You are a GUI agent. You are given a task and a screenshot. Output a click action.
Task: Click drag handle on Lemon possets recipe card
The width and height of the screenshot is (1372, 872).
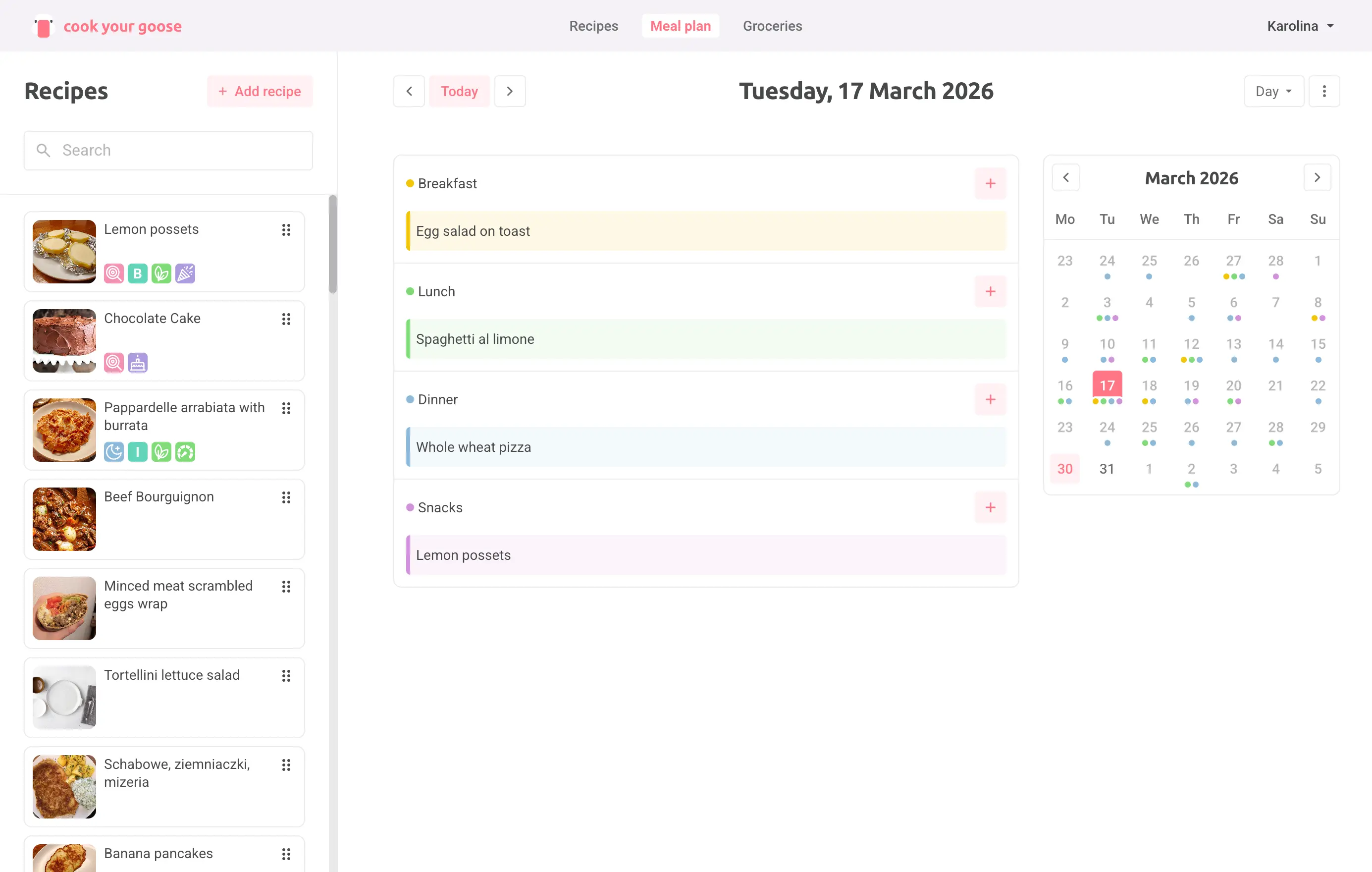[286, 230]
